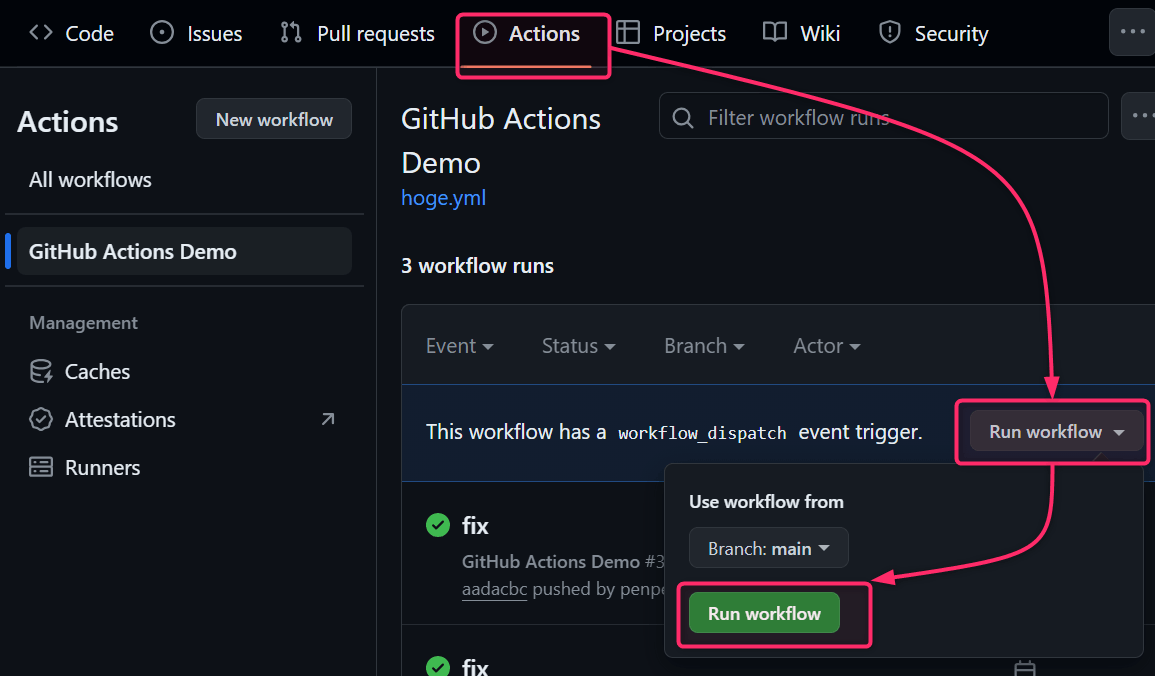
Task: Click the Runners server icon
Action: pos(41,467)
